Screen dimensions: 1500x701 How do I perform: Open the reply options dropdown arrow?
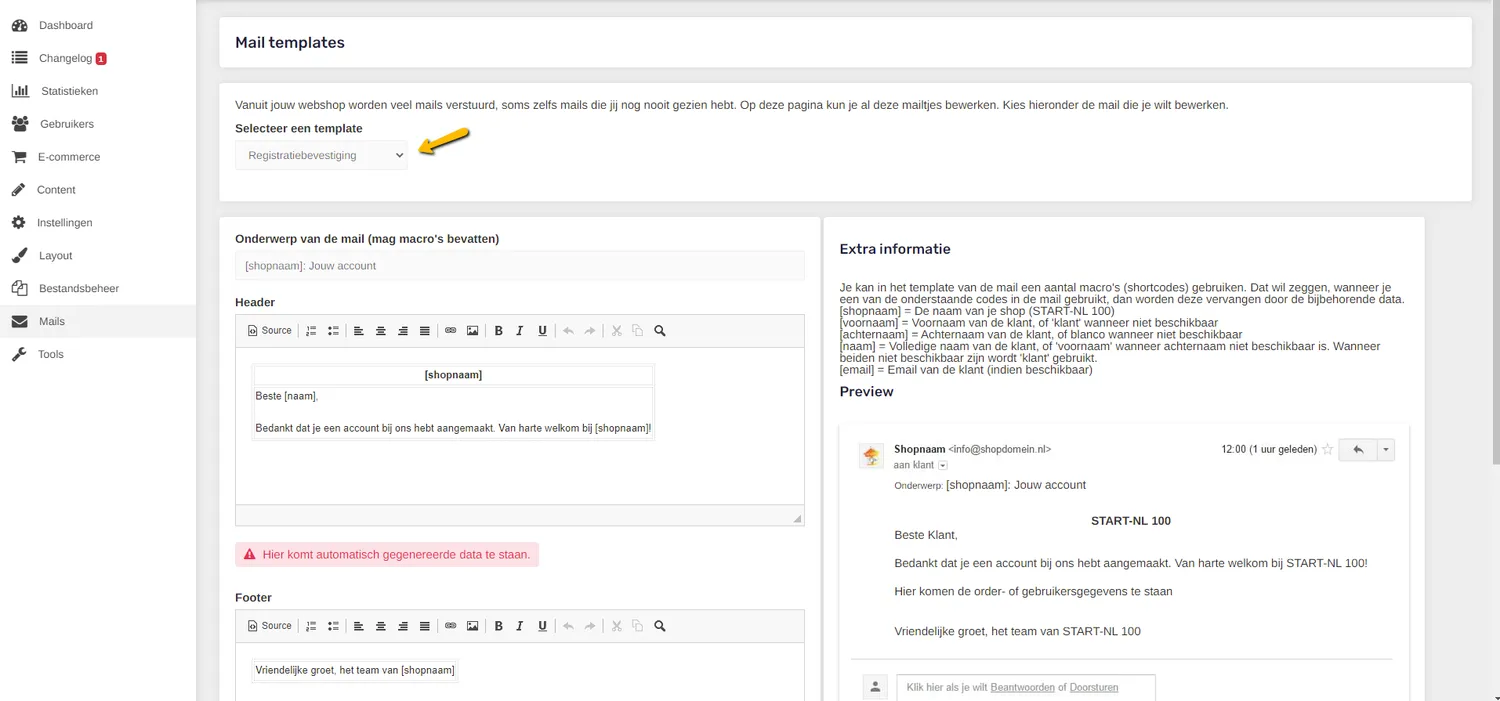1386,450
